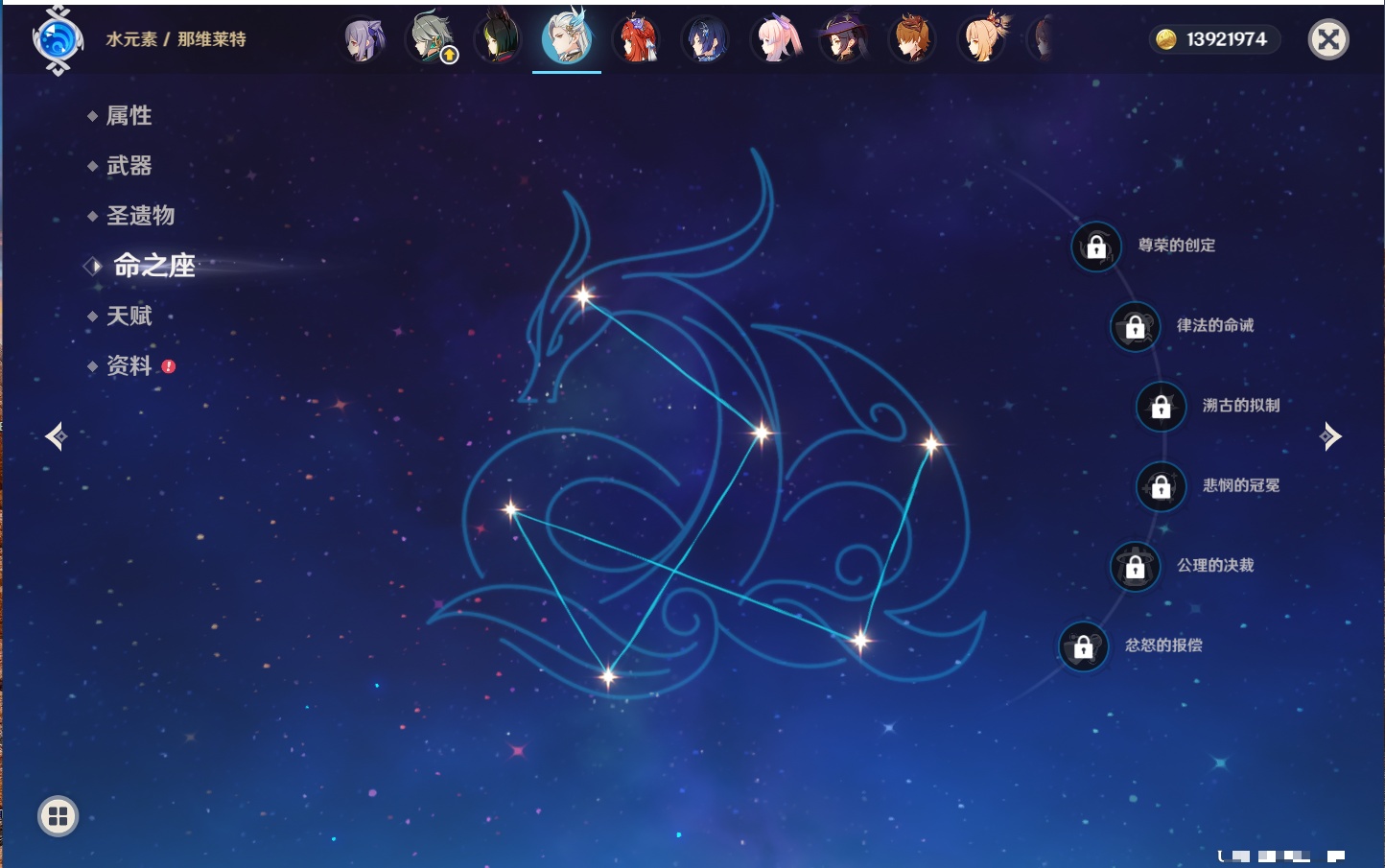Switch to the dark-haired avatar with animal ears

pos(498,38)
